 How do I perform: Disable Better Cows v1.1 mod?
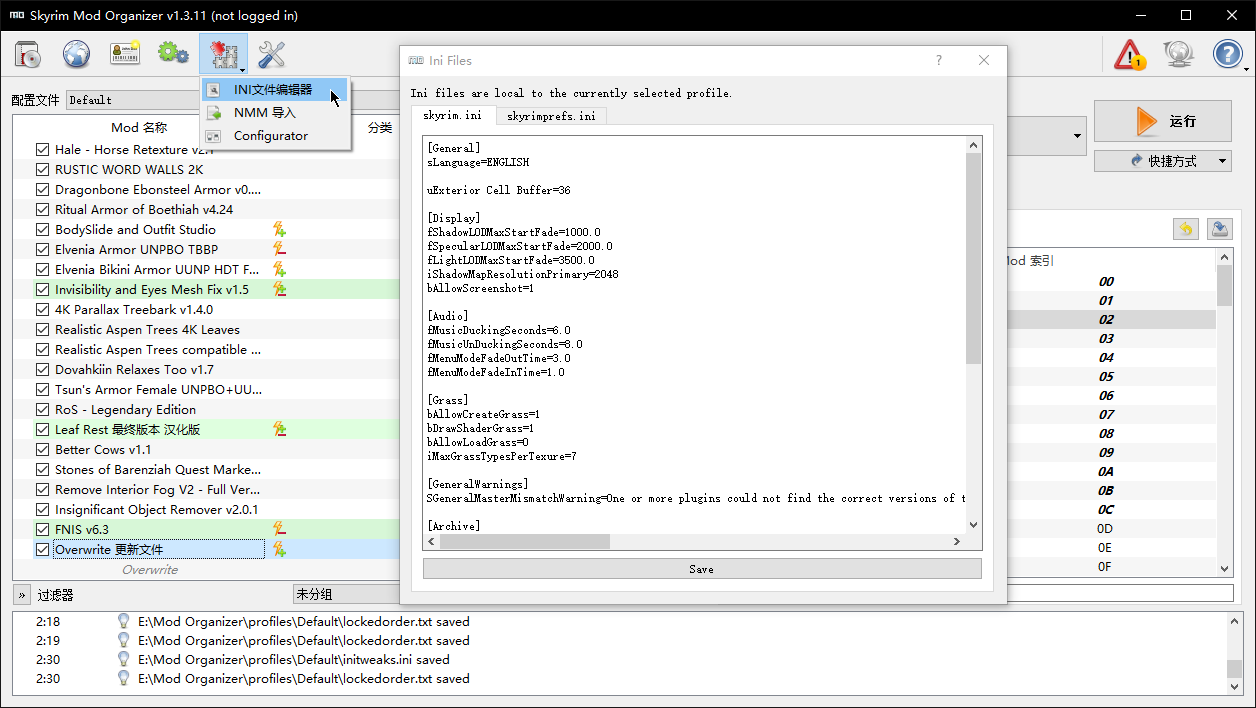tap(42, 450)
